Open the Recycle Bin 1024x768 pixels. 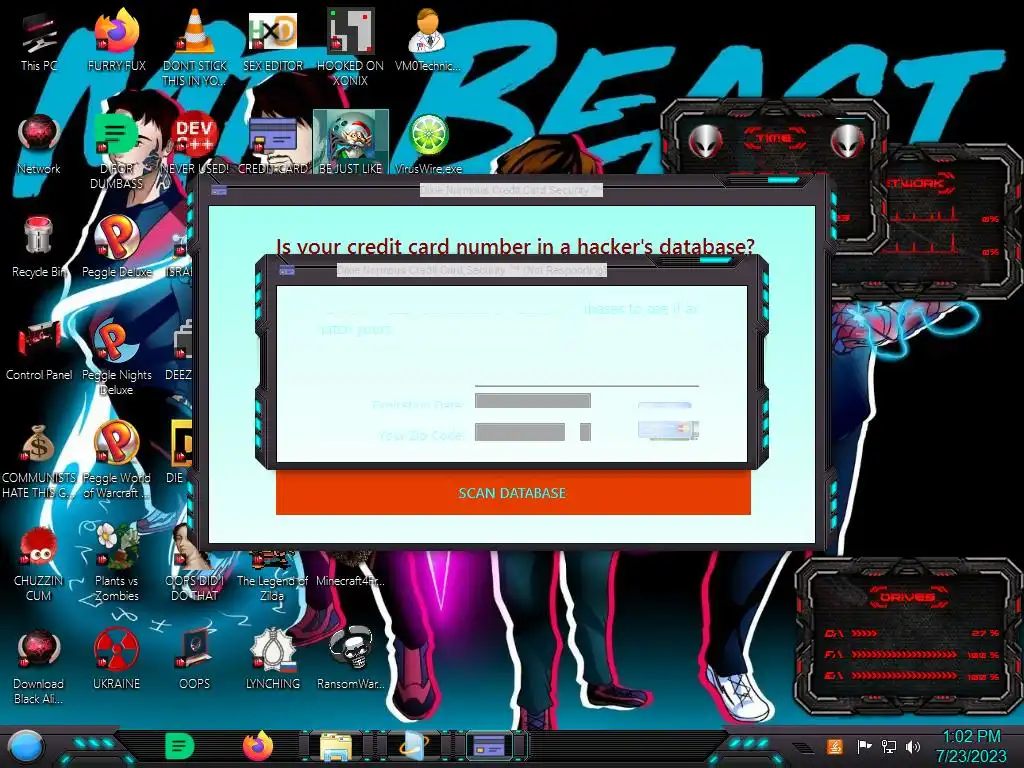coord(39,247)
